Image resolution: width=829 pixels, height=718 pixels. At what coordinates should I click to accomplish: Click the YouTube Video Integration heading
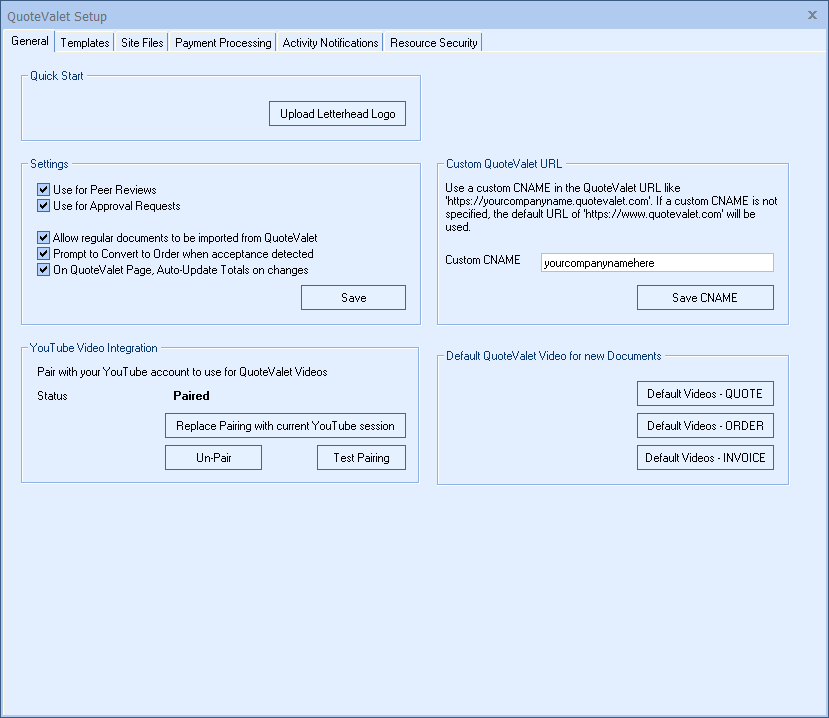pyautogui.click(x=94, y=348)
